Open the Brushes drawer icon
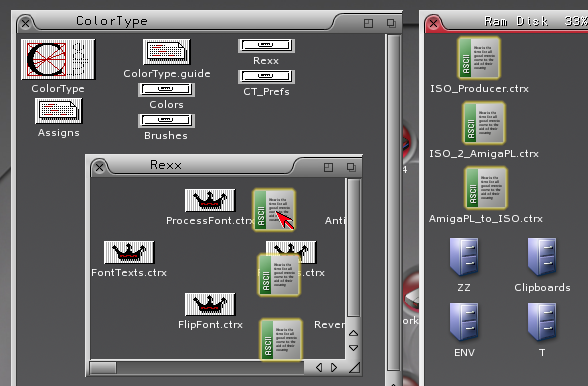Screen dimensions: 588x386 click(x=166, y=121)
